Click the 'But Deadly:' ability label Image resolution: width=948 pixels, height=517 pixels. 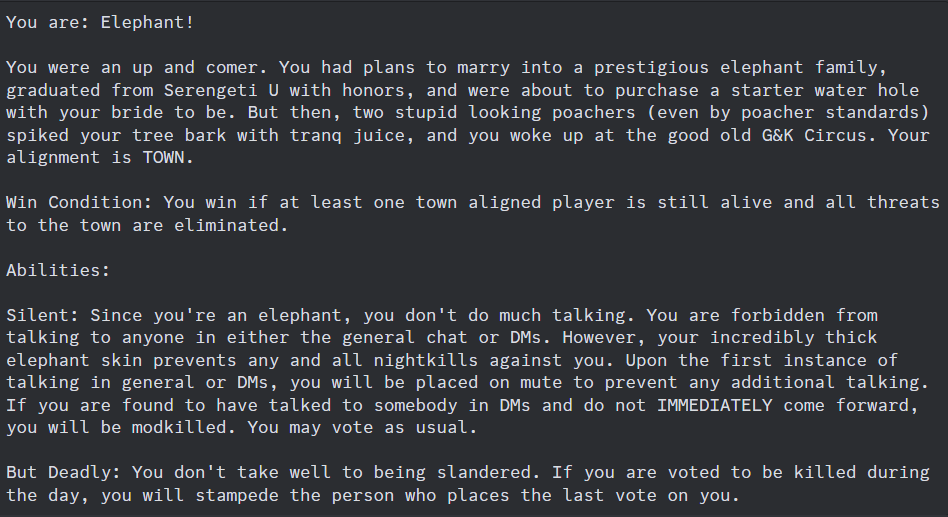[x=63, y=472]
